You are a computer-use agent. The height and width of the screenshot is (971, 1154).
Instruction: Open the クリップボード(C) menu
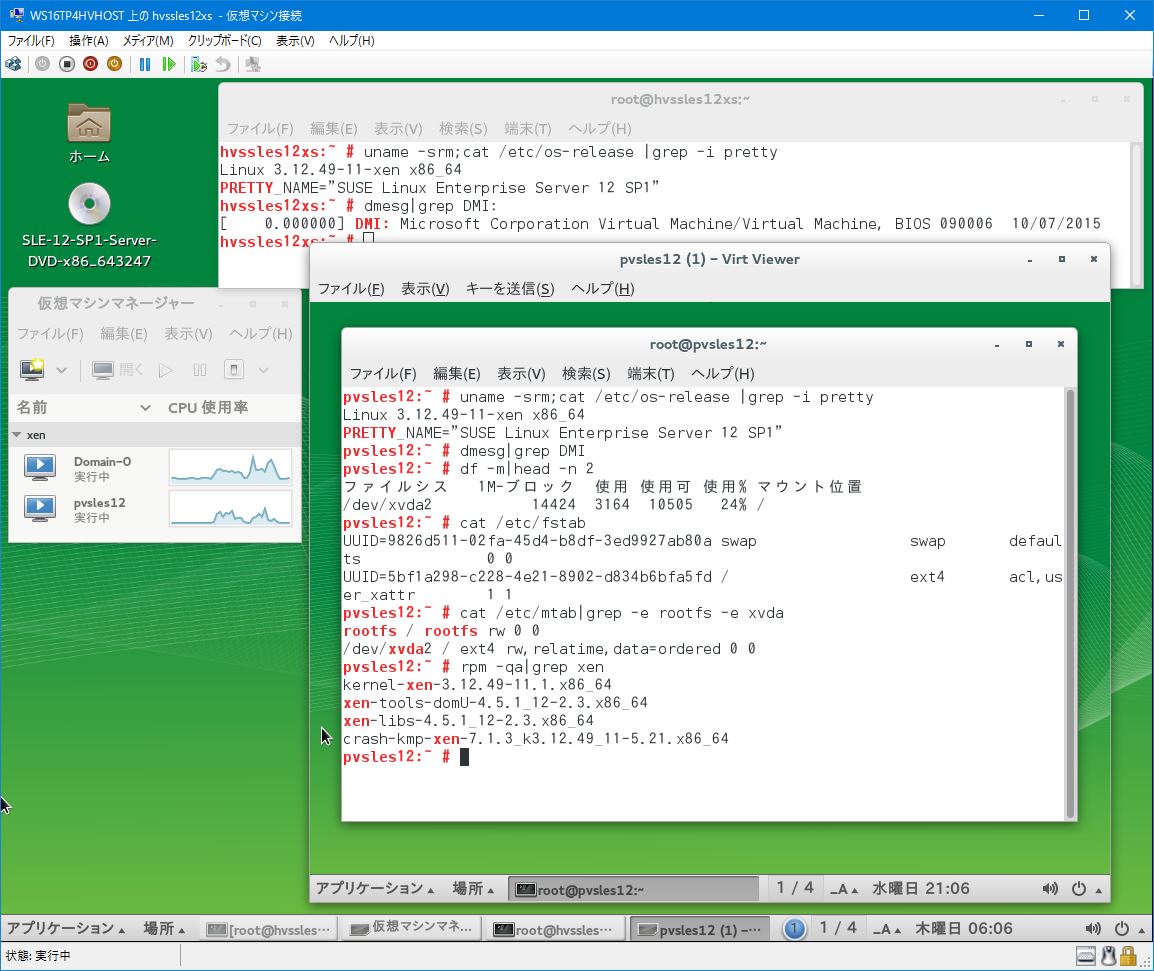tap(224, 40)
